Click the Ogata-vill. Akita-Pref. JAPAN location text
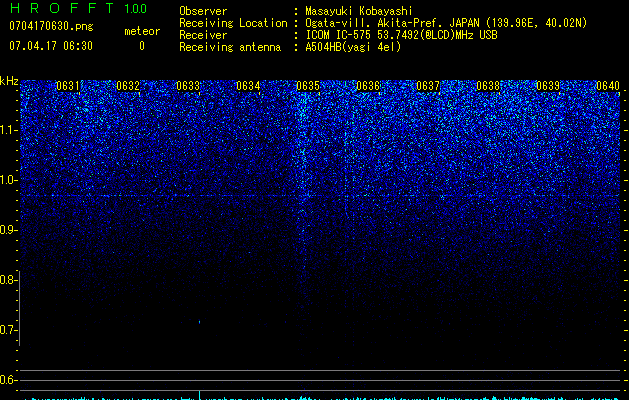629x400 pixels. (x=446, y=23)
